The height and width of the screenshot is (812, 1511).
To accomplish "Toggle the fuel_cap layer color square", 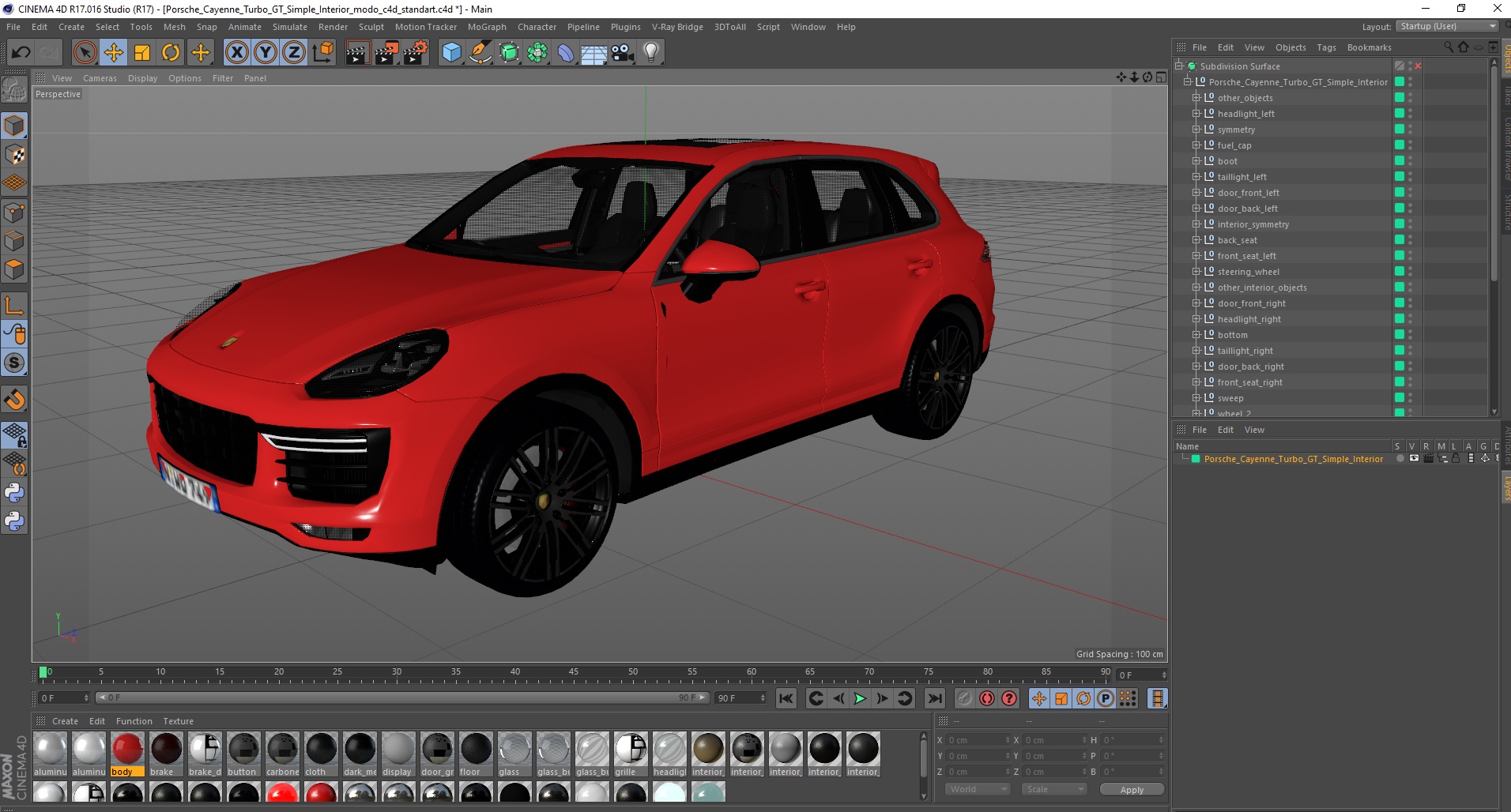I will click(1400, 145).
